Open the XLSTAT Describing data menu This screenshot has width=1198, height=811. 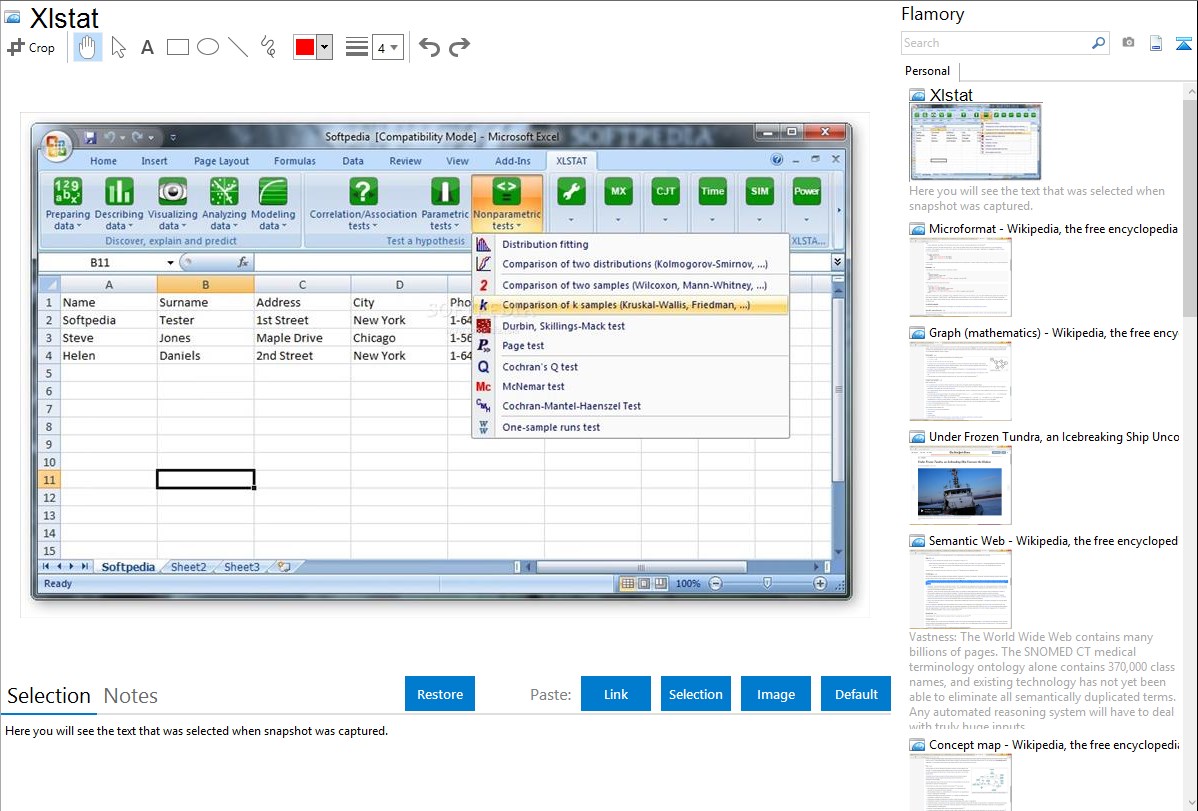(118, 203)
